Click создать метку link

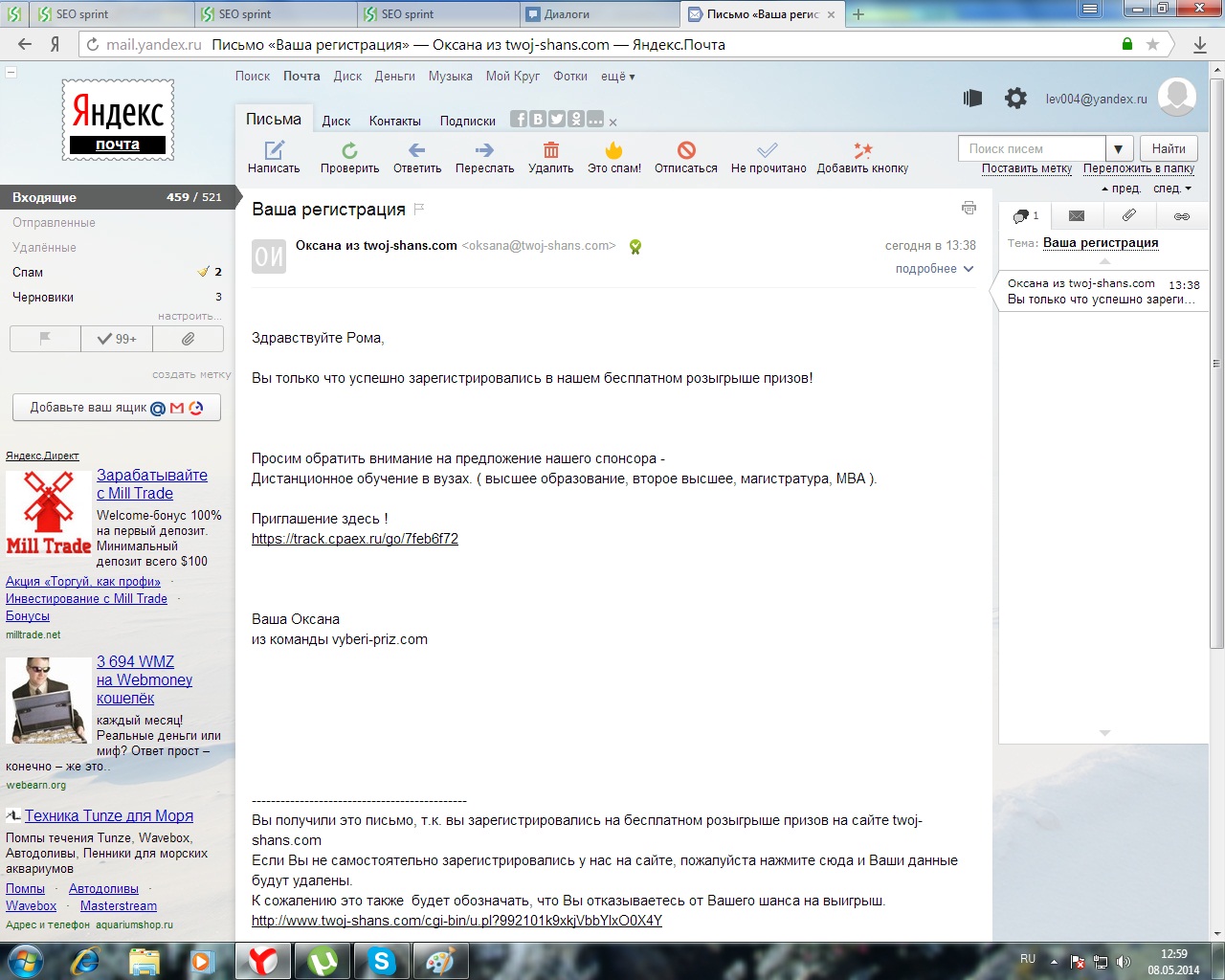[x=191, y=374]
